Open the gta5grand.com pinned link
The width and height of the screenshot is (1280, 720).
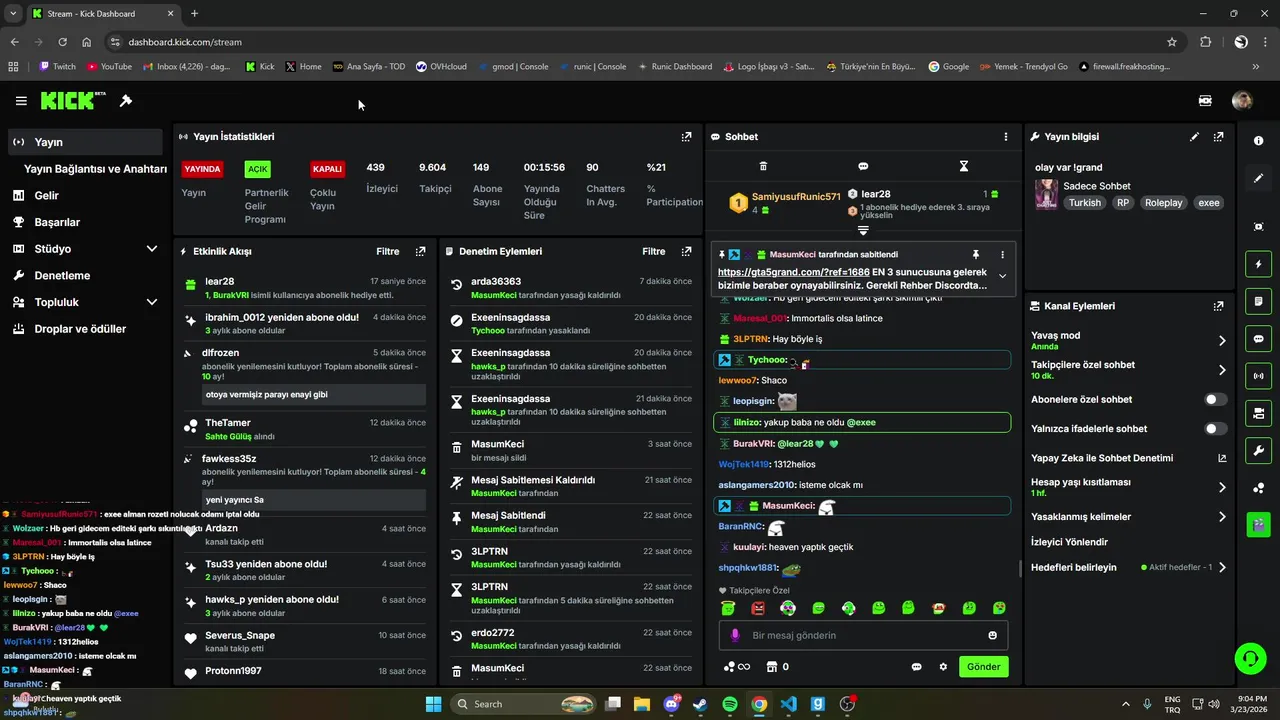[x=794, y=272]
